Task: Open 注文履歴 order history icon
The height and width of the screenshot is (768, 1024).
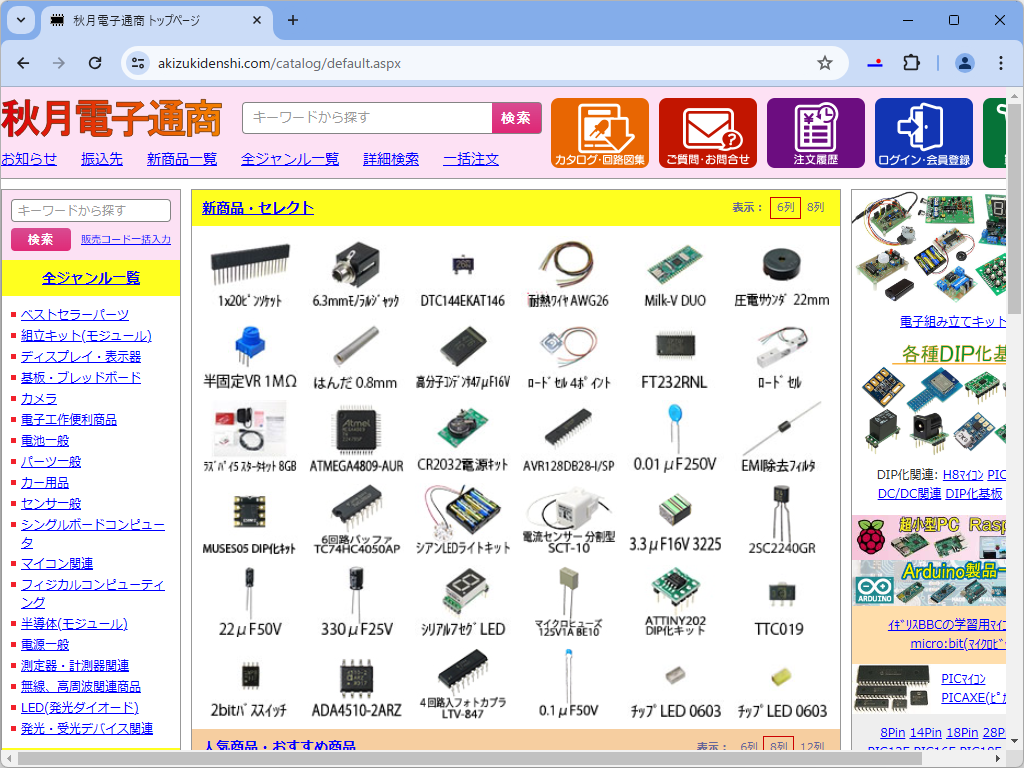Action: (816, 132)
